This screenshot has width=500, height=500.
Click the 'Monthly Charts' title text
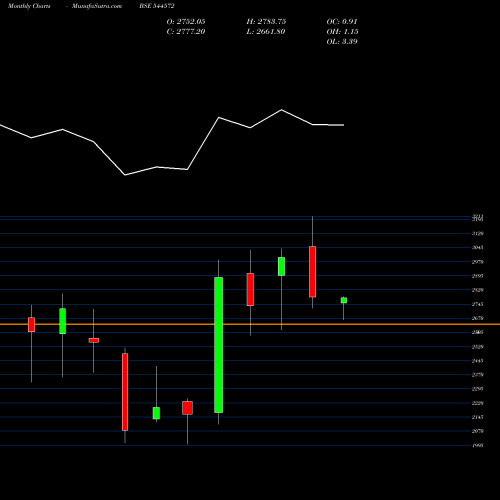pos(29,6)
